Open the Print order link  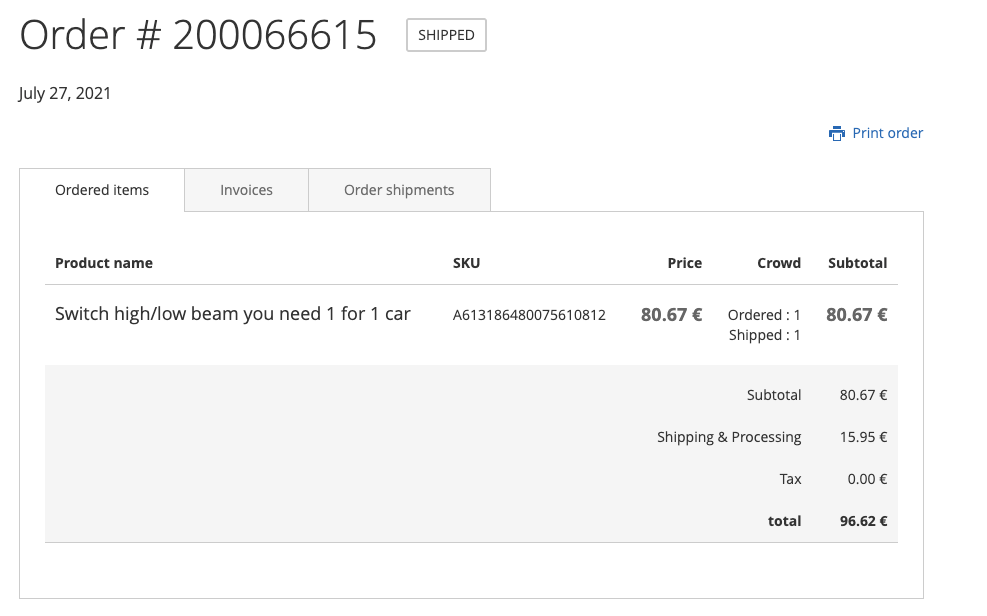coord(887,133)
